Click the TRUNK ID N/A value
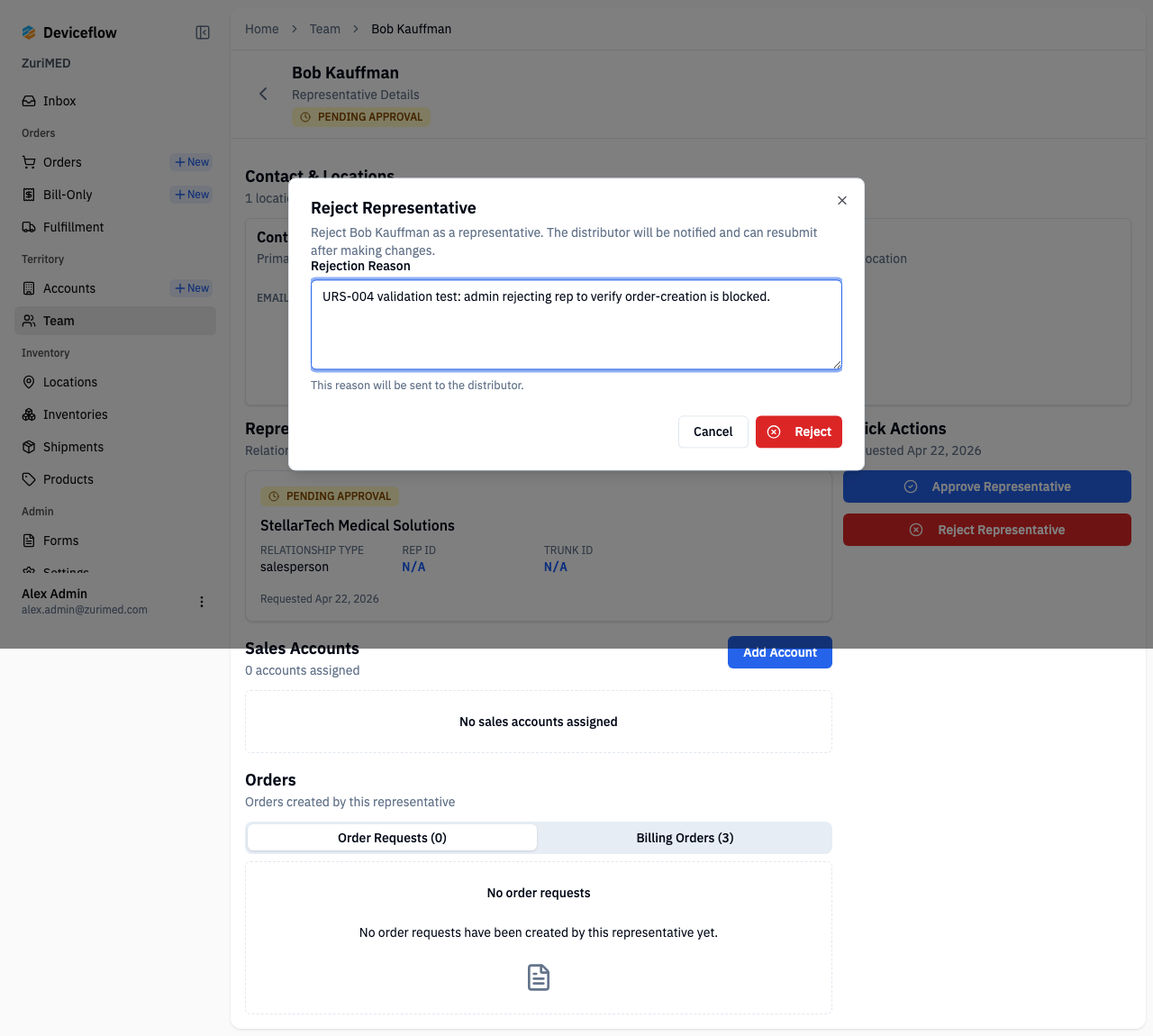Viewport: 1153px width, 1036px height. pyautogui.click(x=556, y=567)
